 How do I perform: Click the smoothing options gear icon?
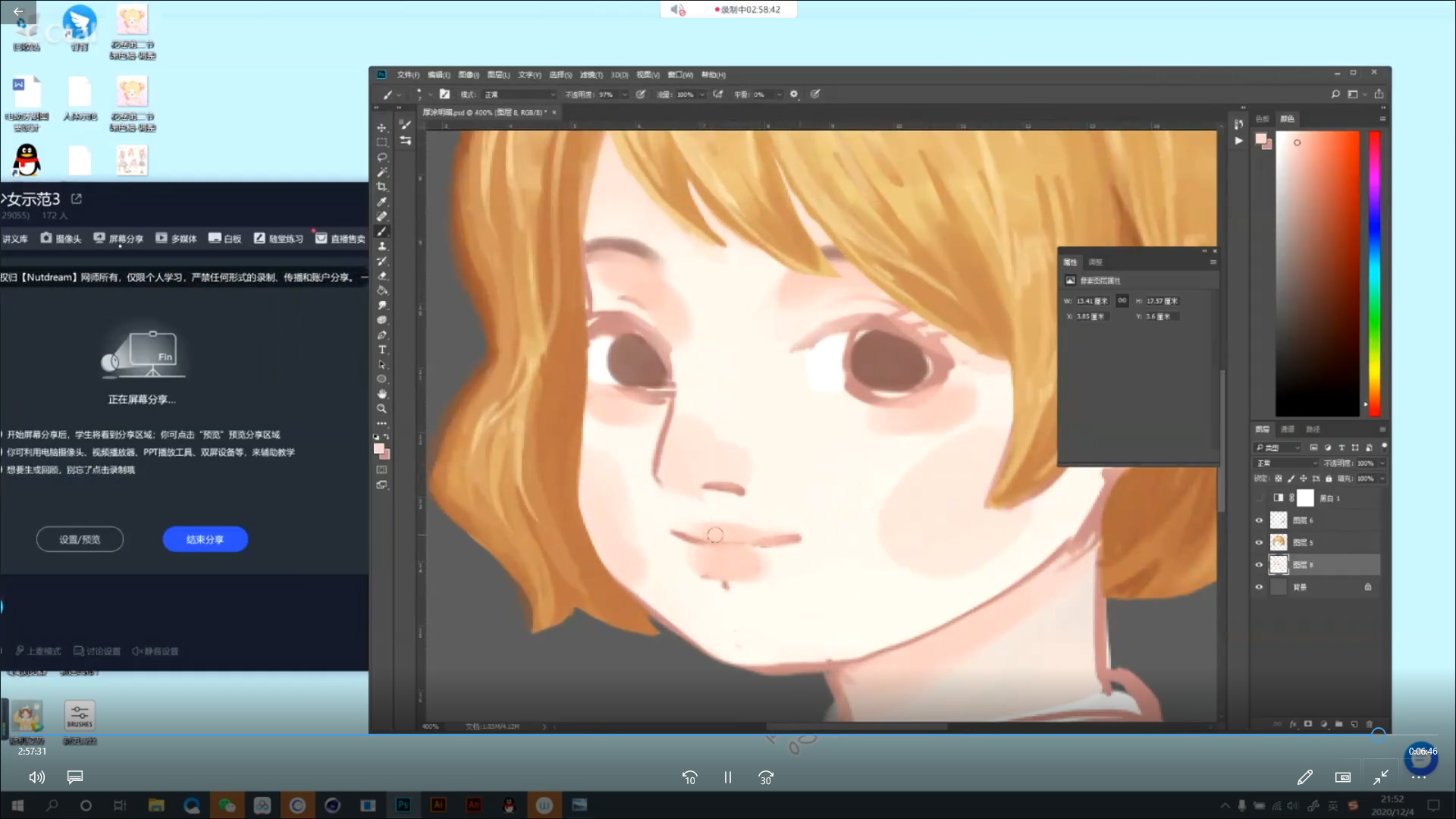794,94
